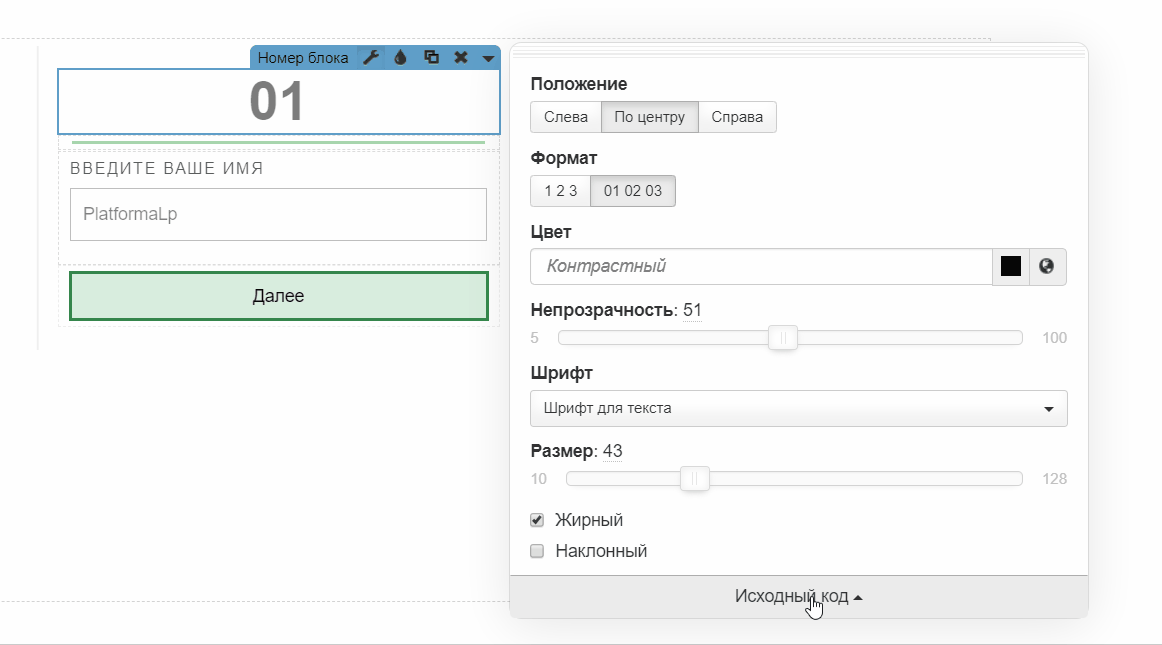Click the Далее button
1162x645 pixels.
[278, 296]
